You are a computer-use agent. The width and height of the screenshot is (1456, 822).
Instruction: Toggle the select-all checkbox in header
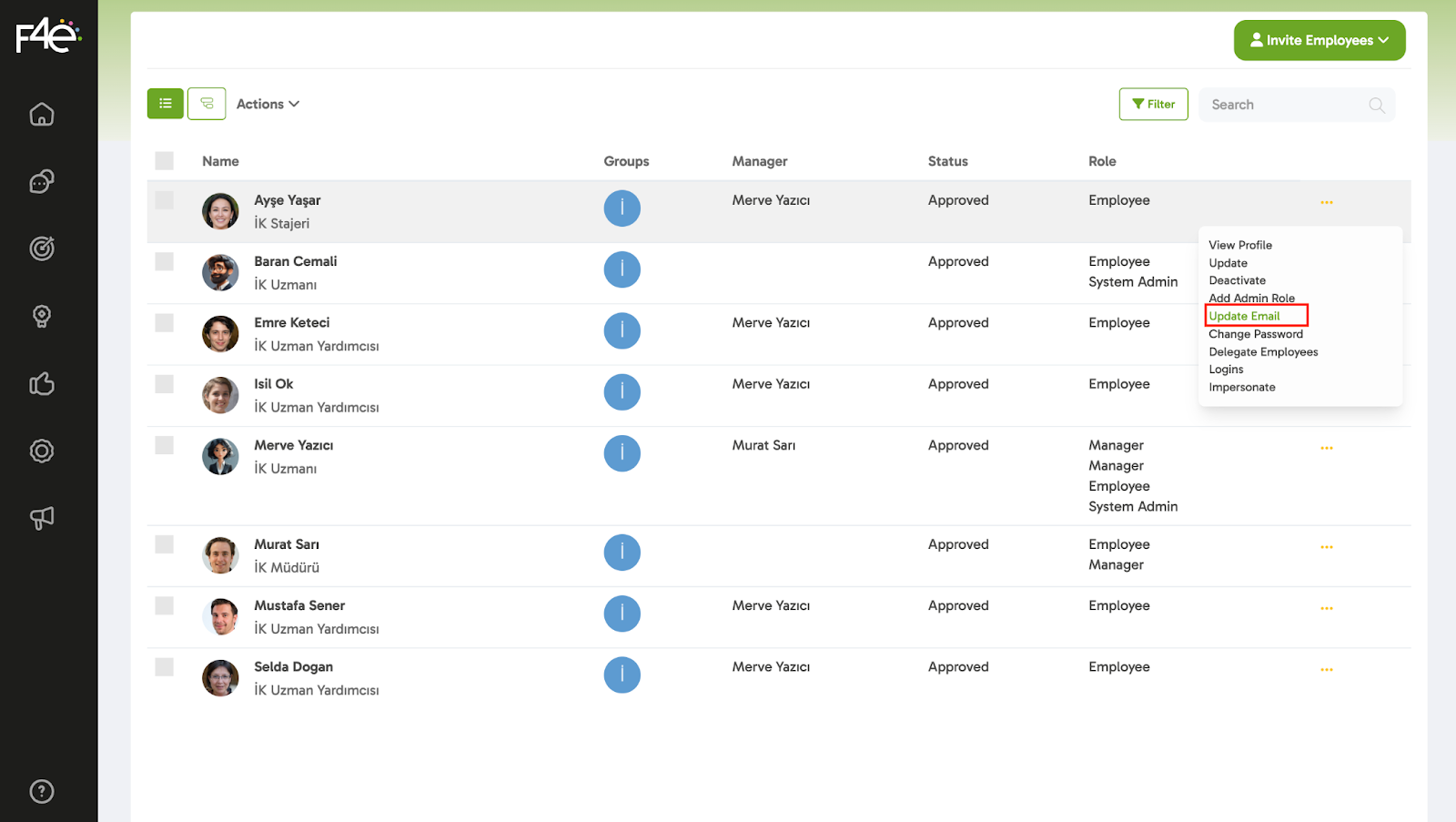pyautogui.click(x=164, y=161)
